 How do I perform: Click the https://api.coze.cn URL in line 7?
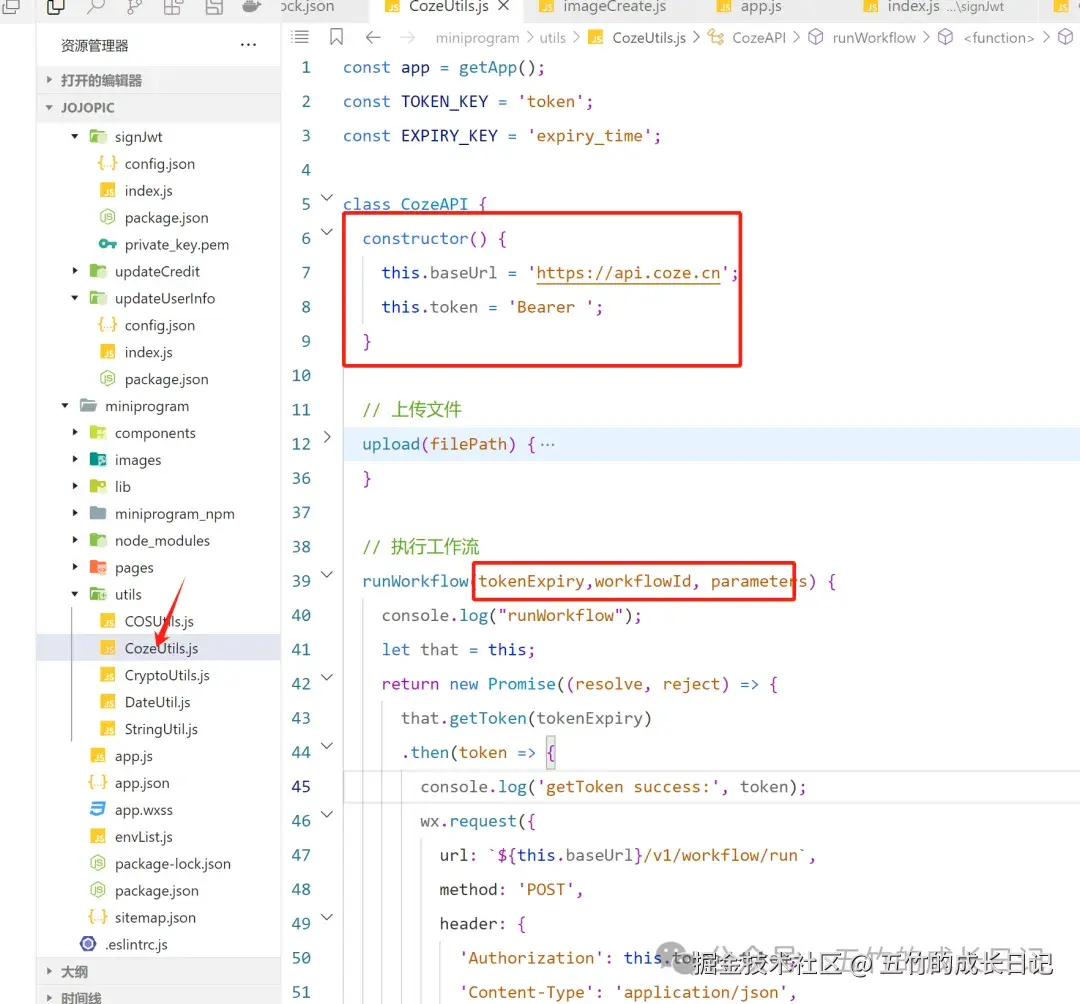628,273
